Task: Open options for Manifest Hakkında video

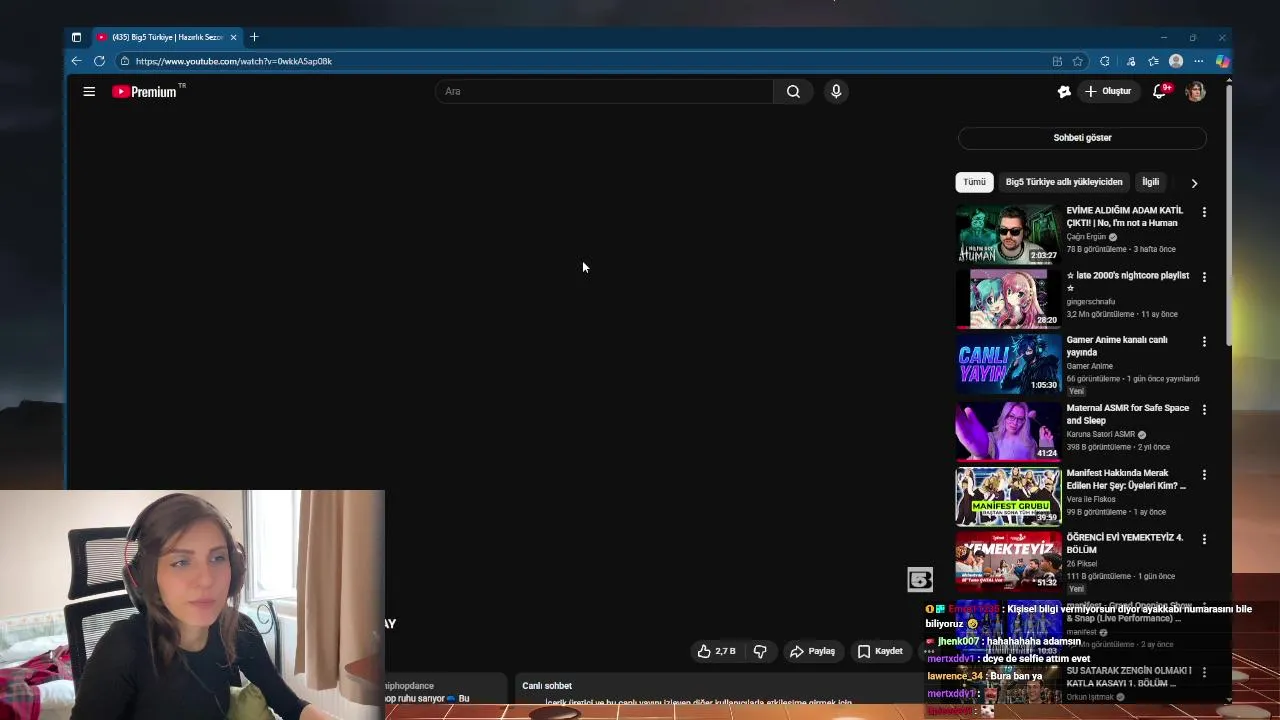Action: [x=1204, y=475]
